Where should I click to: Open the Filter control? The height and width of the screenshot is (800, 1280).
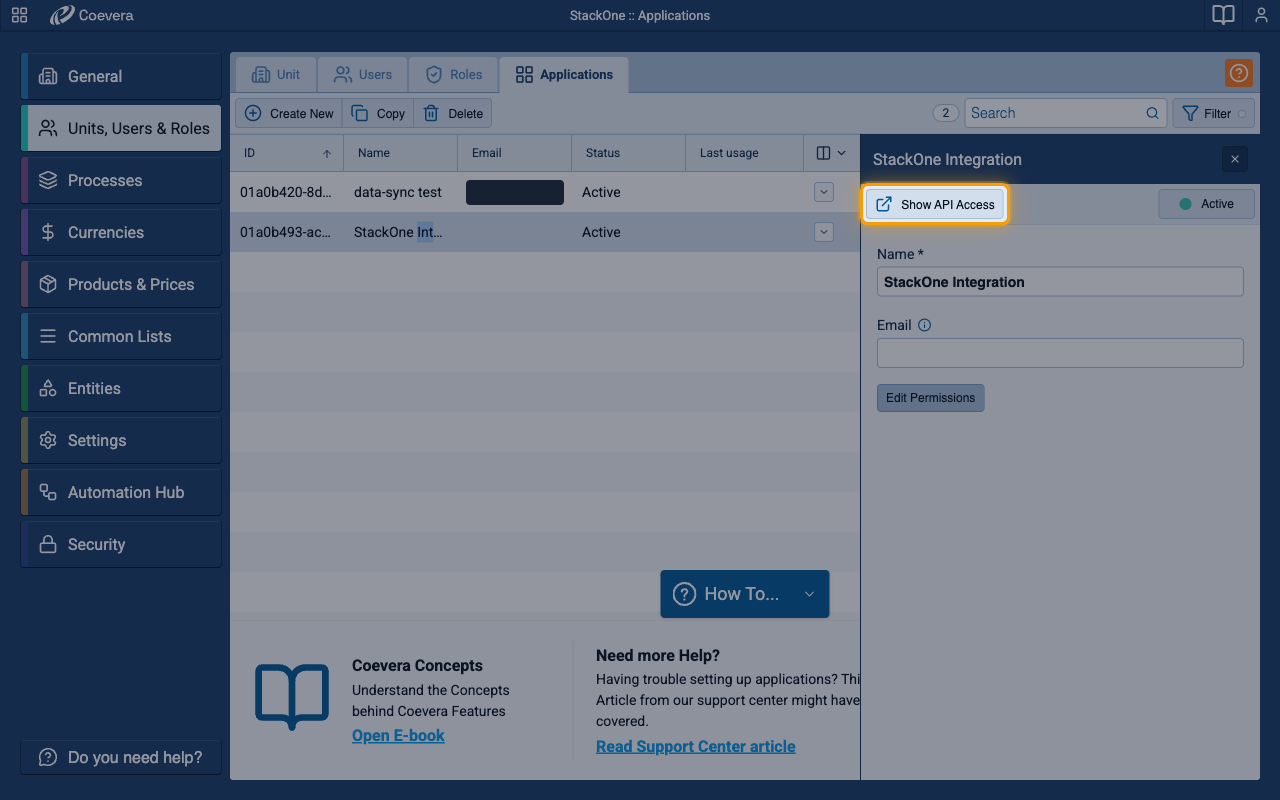point(1213,113)
